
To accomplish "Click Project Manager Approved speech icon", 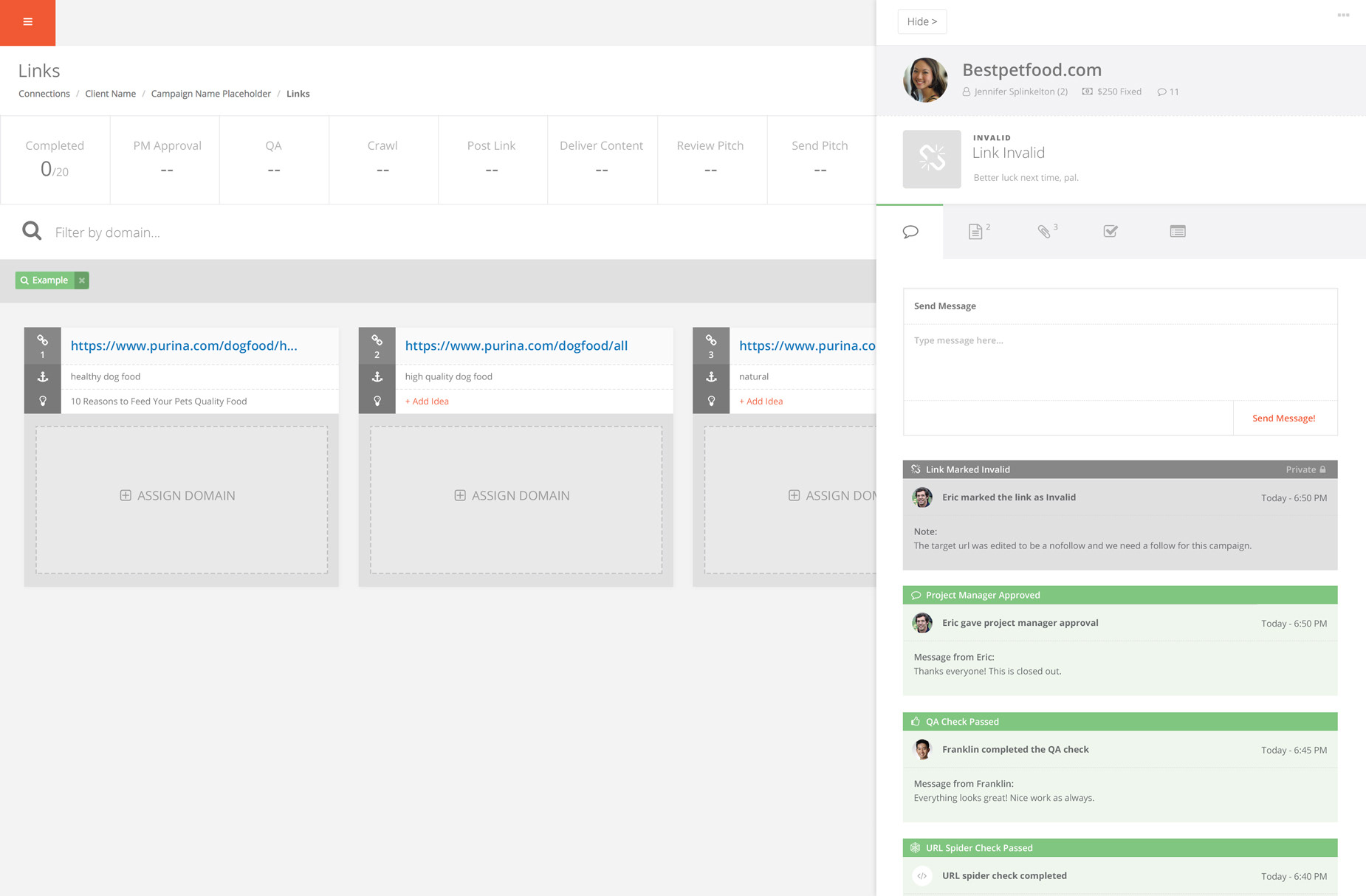I will (916, 595).
